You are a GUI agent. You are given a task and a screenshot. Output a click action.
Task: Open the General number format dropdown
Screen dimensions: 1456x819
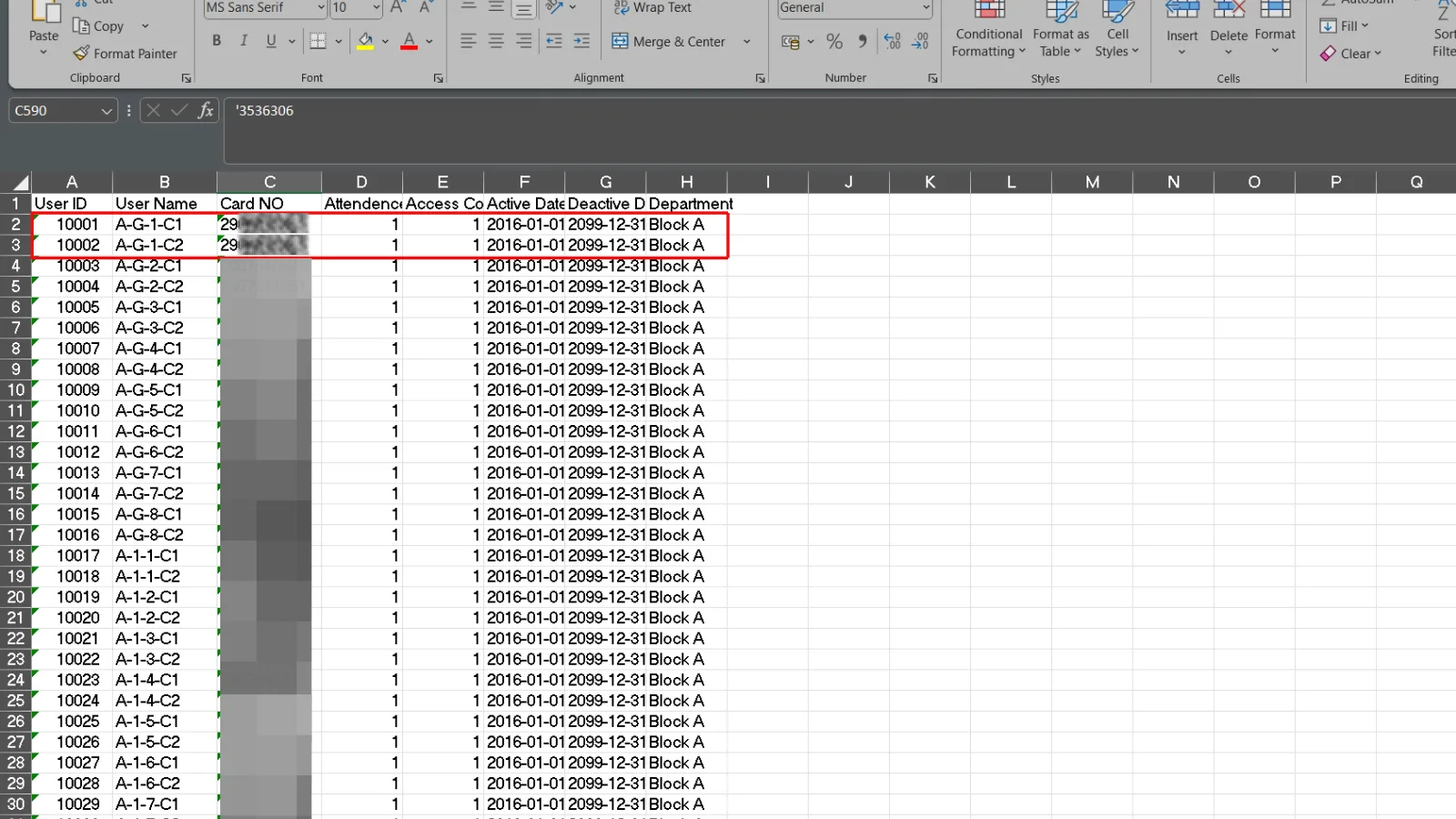point(926,8)
